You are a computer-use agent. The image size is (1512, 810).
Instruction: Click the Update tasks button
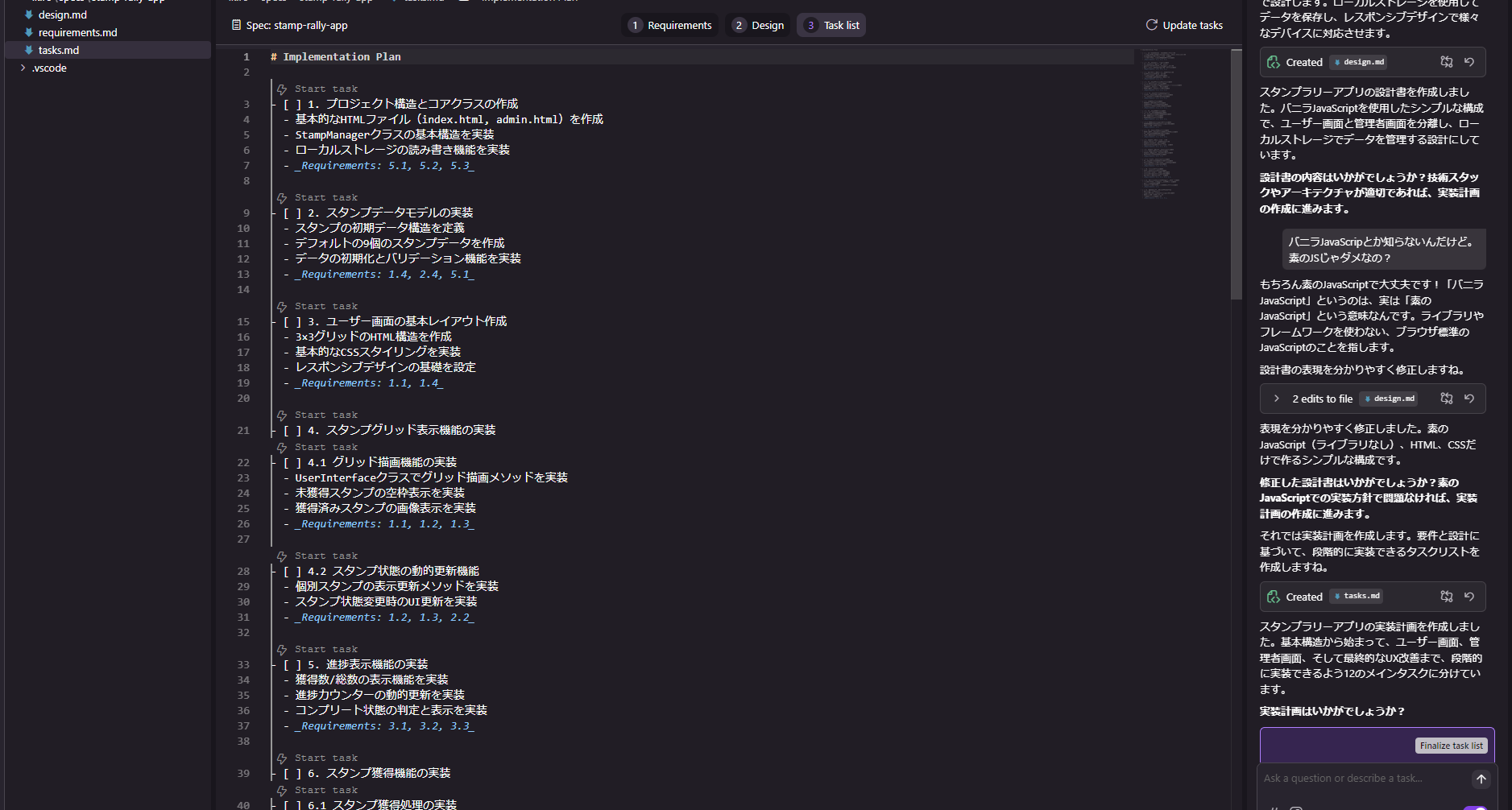[1184, 26]
